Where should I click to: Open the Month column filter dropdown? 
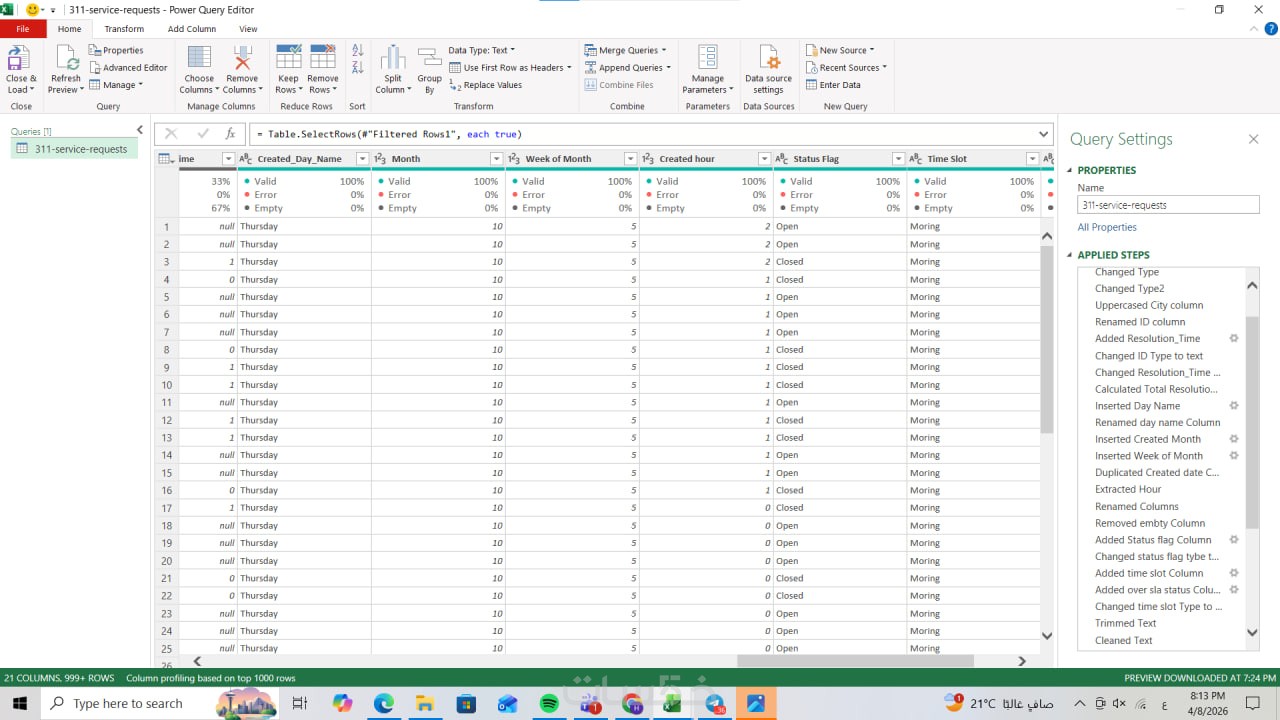tap(496, 159)
